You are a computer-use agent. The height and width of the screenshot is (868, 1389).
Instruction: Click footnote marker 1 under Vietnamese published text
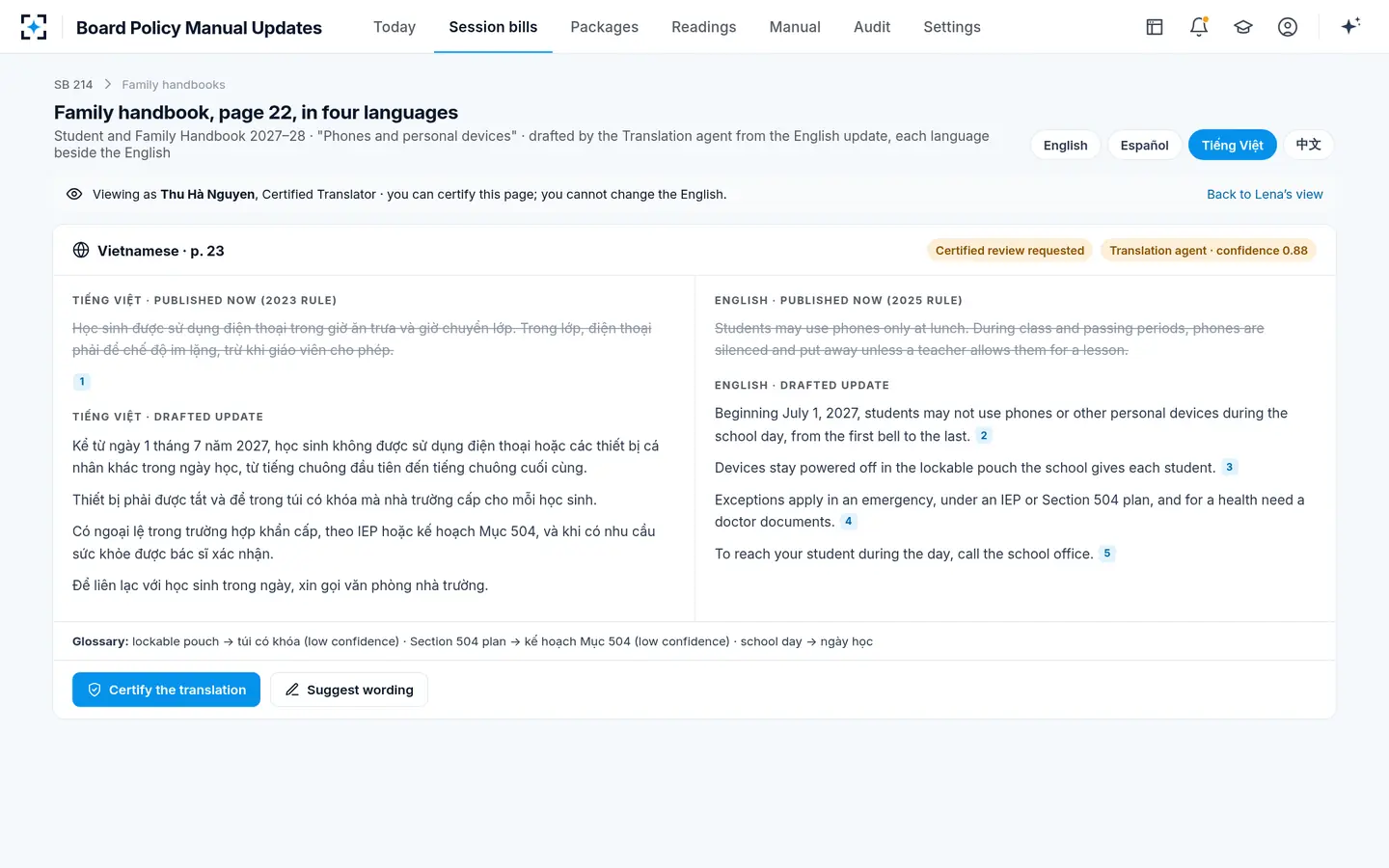(82, 382)
